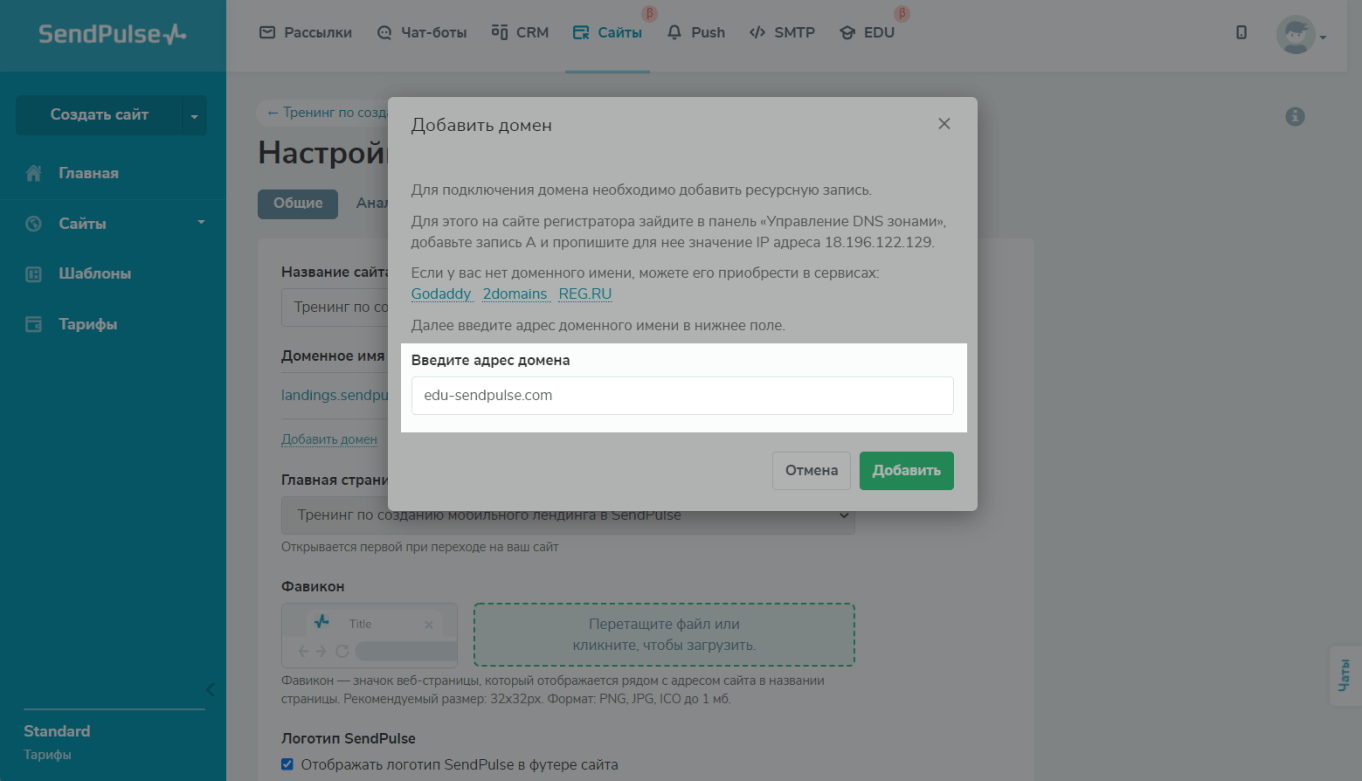Click the info icon near page top
Image resolution: width=1362 pixels, height=781 pixels.
click(1295, 117)
